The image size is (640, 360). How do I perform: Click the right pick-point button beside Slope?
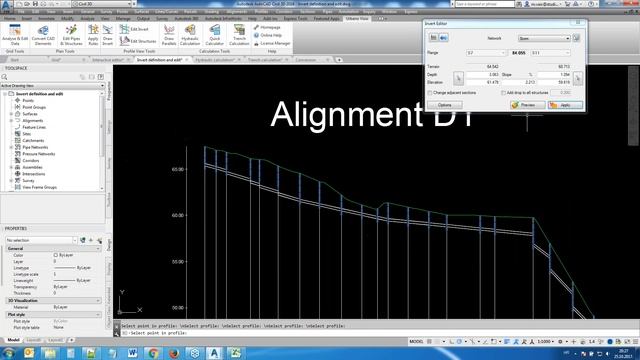pos(578,78)
